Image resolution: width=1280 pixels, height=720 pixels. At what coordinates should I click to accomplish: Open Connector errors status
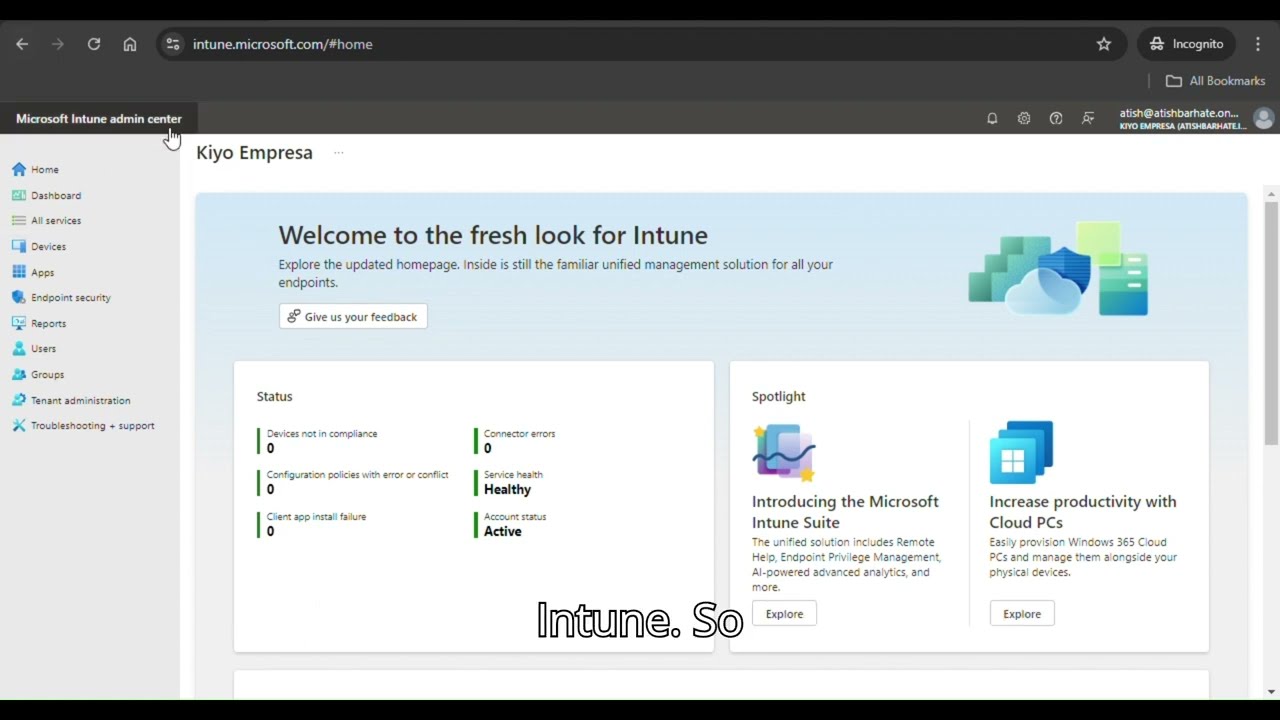click(515, 441)
